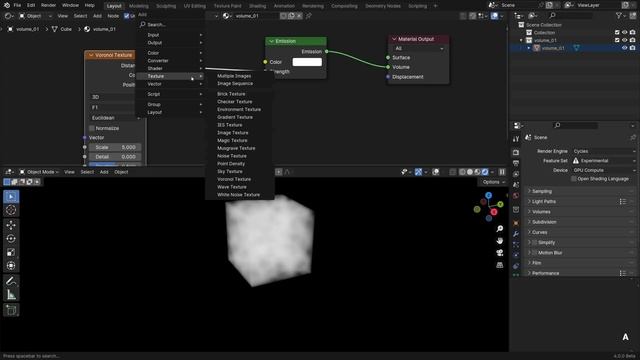Open Object Mode dropdown in viewport
This screenshot has width=640, height=360.
tap(39, 172)
